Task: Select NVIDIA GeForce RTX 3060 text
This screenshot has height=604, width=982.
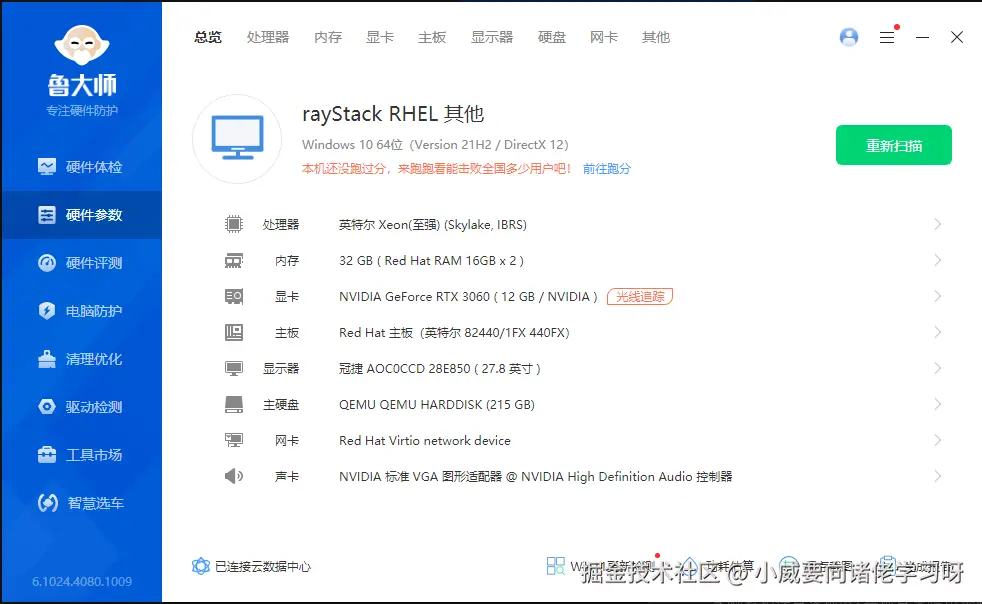Action: 468,296
